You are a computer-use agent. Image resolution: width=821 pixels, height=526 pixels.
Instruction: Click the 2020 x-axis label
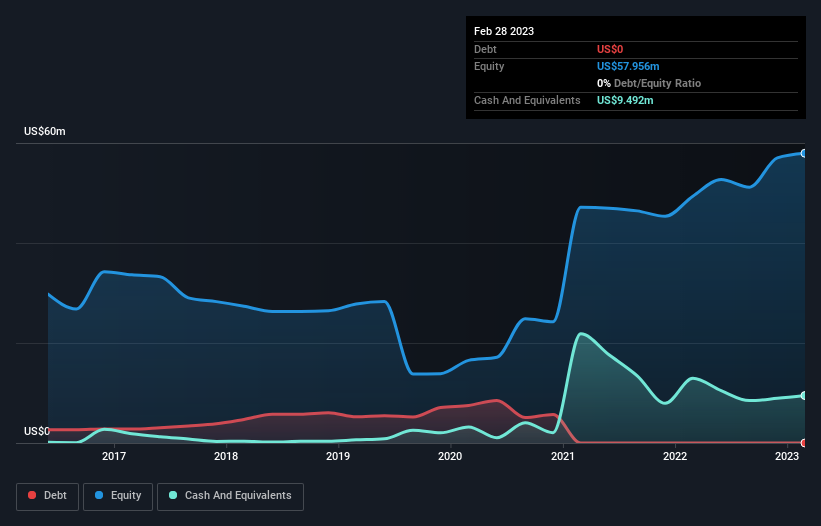click(x=450, y=456)
